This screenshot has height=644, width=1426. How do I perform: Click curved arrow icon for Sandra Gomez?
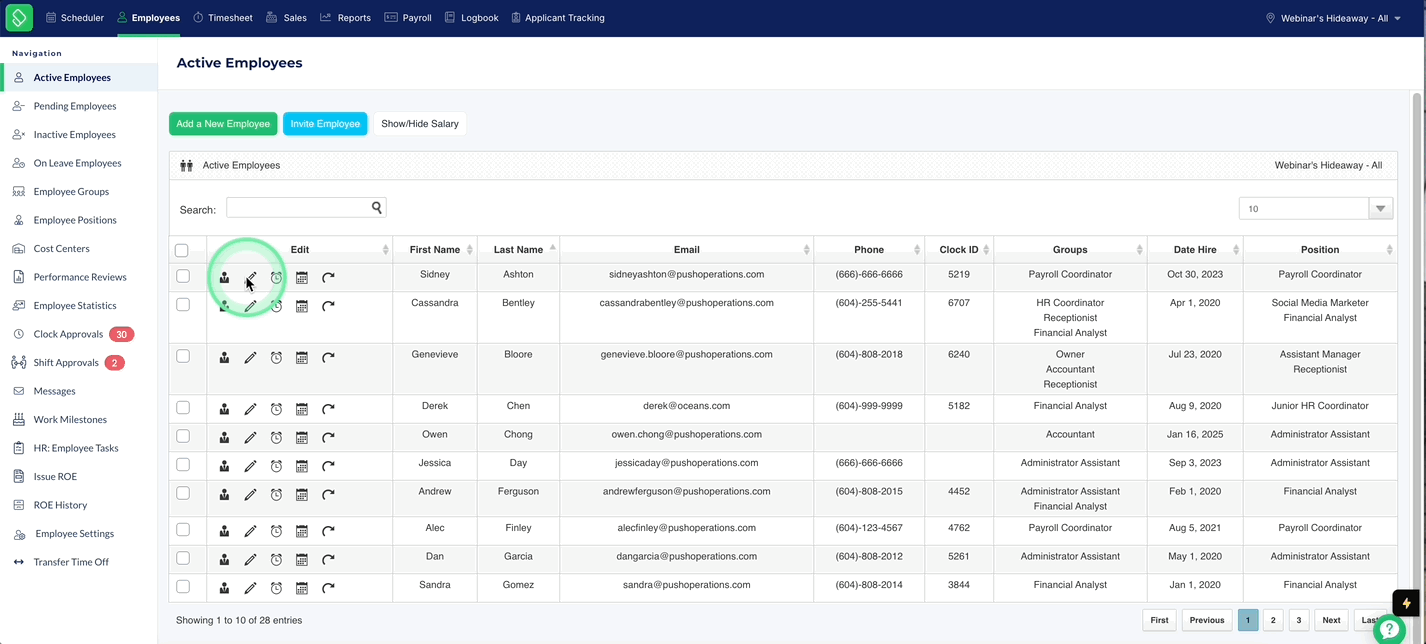(x=328, y=588)
